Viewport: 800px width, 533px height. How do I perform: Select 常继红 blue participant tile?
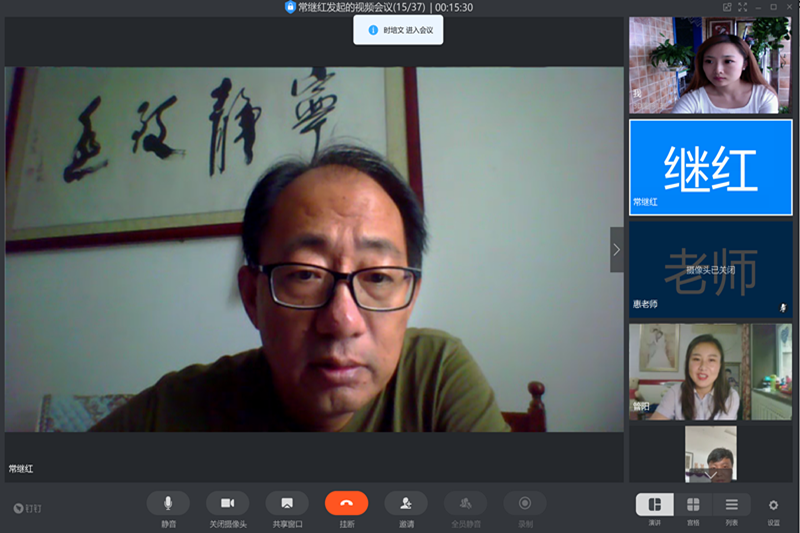click(710, 167)
